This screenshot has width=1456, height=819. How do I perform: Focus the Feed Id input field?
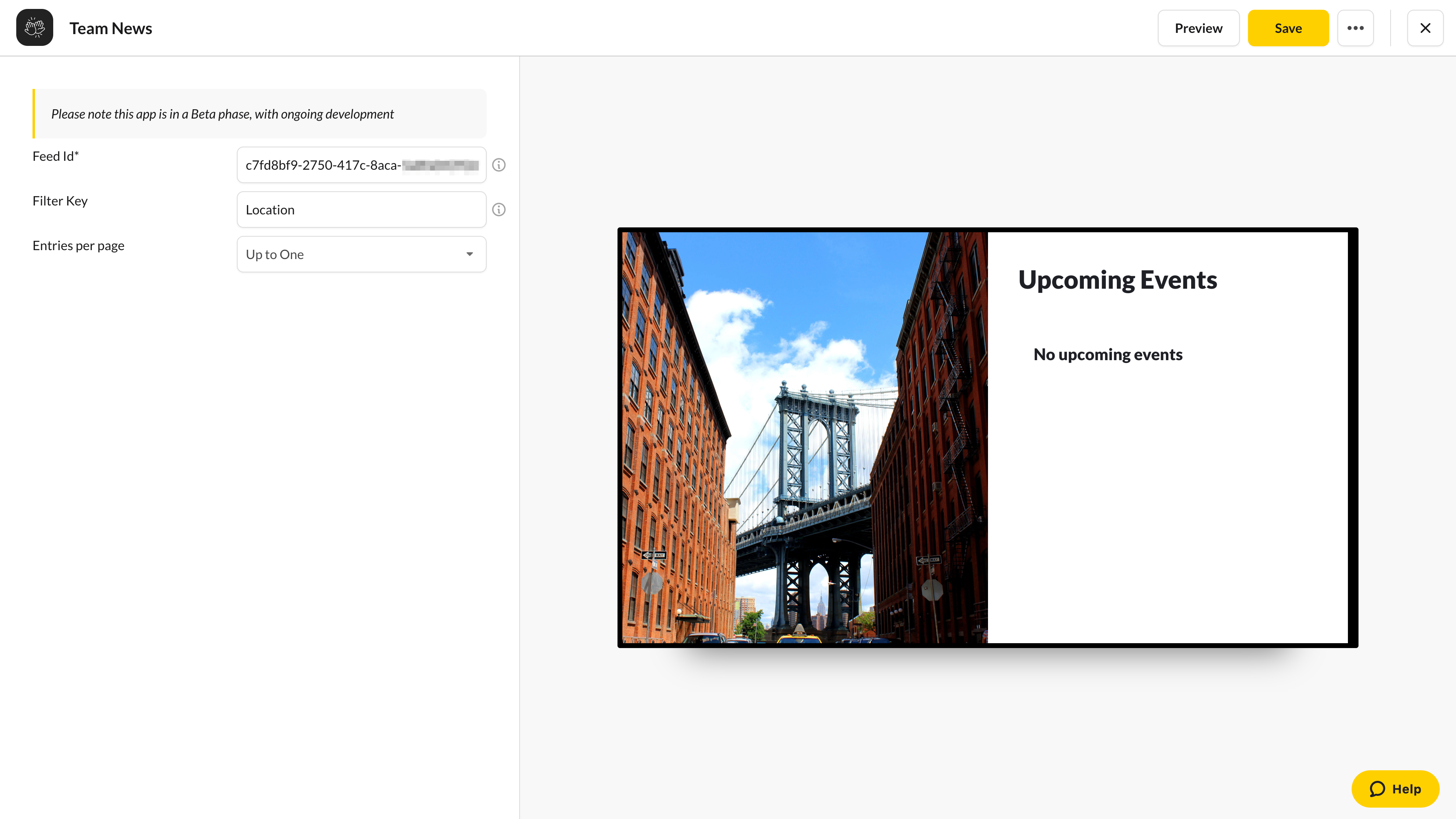361,165
